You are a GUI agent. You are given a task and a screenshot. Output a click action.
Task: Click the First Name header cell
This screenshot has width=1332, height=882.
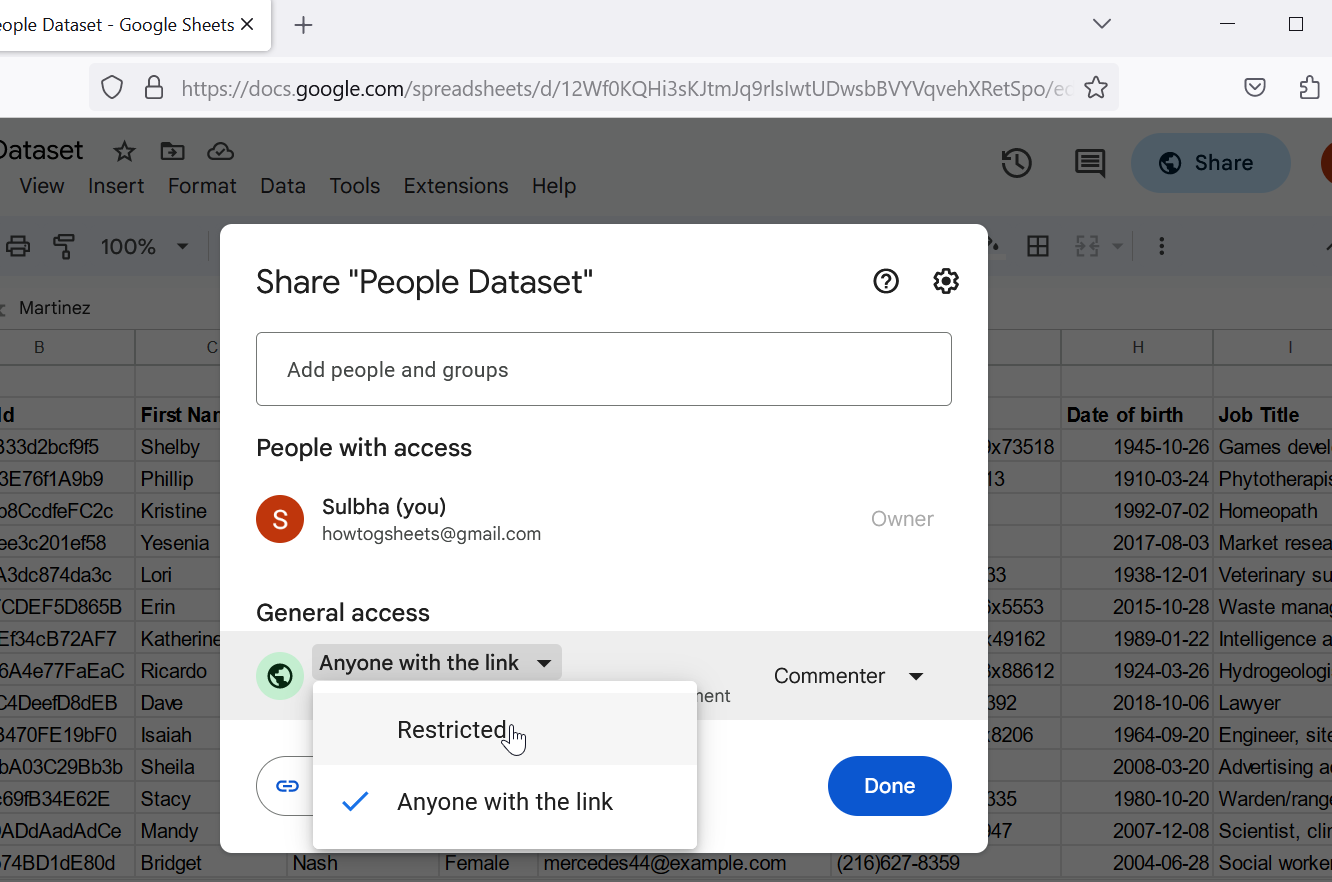(178, 415)
